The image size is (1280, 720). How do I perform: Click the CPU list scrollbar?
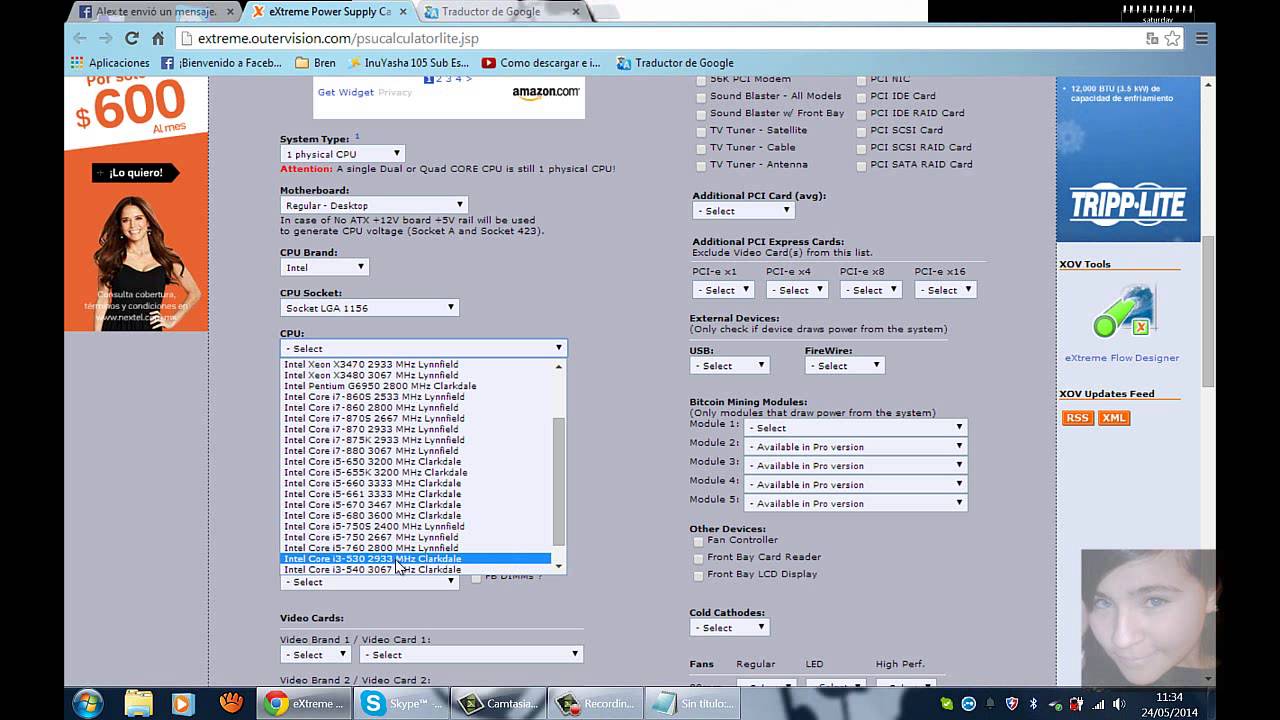click(x=559, y=480)
